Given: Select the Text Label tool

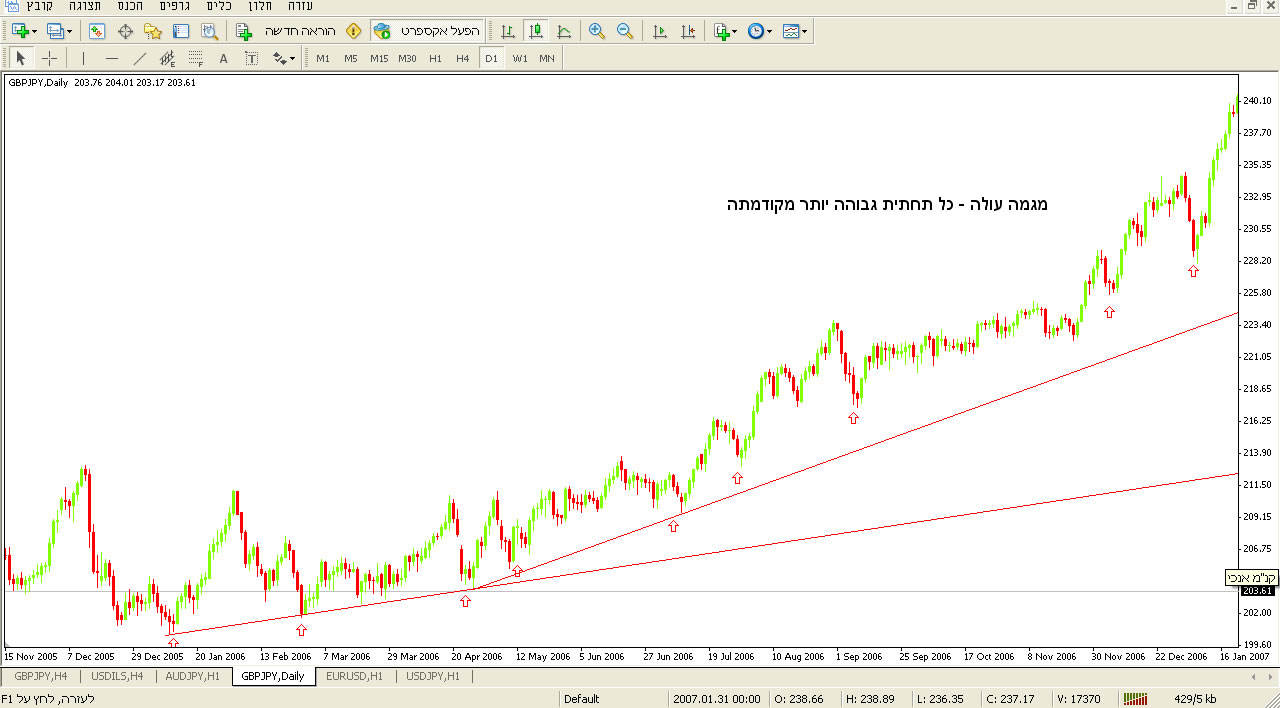Looking at the screenshot, I should pos(251,58).
